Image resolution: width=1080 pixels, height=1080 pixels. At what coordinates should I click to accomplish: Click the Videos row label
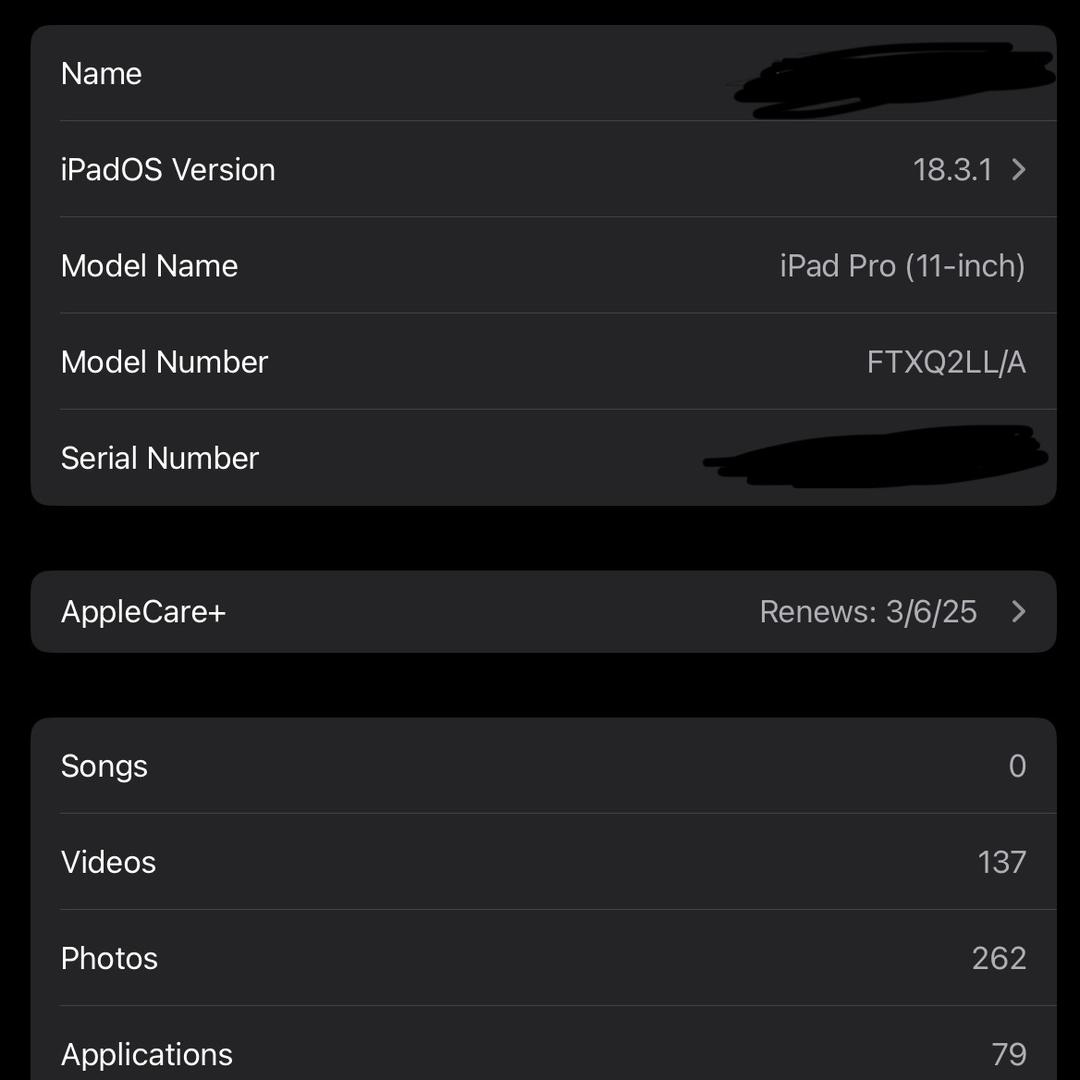pos(108,862)
